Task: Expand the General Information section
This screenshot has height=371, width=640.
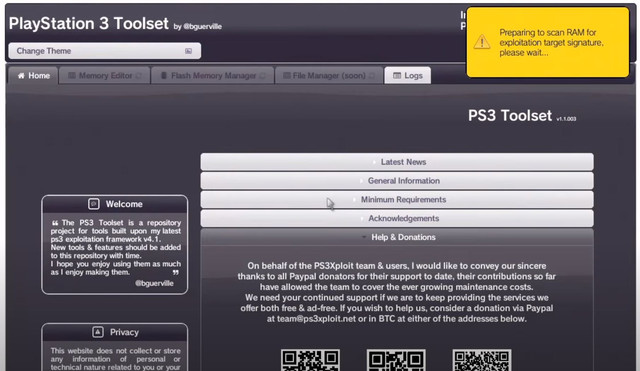Action: click(x=397, y=181)
